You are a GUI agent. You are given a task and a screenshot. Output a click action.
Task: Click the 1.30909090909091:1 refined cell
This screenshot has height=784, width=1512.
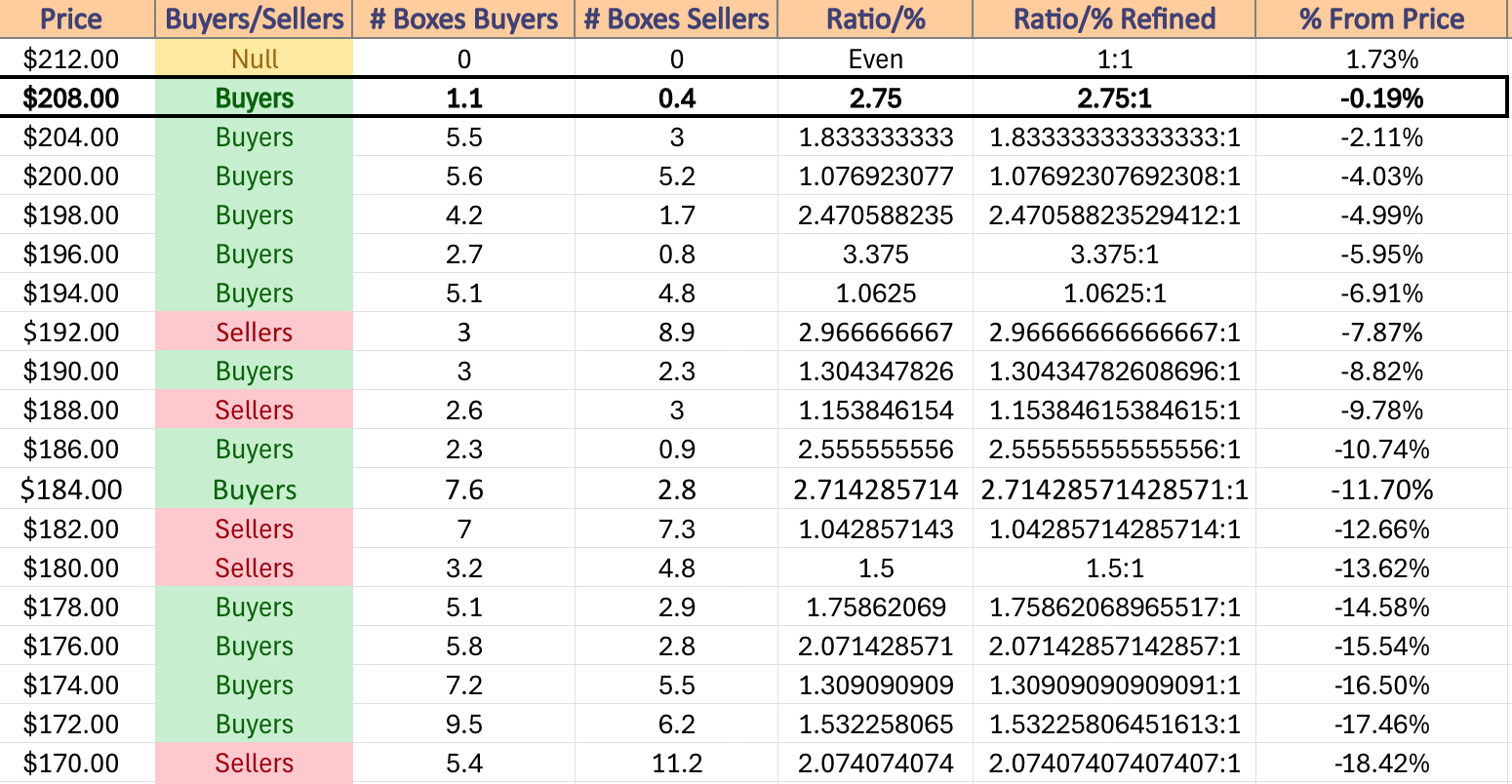click(x=1114, y=685)
